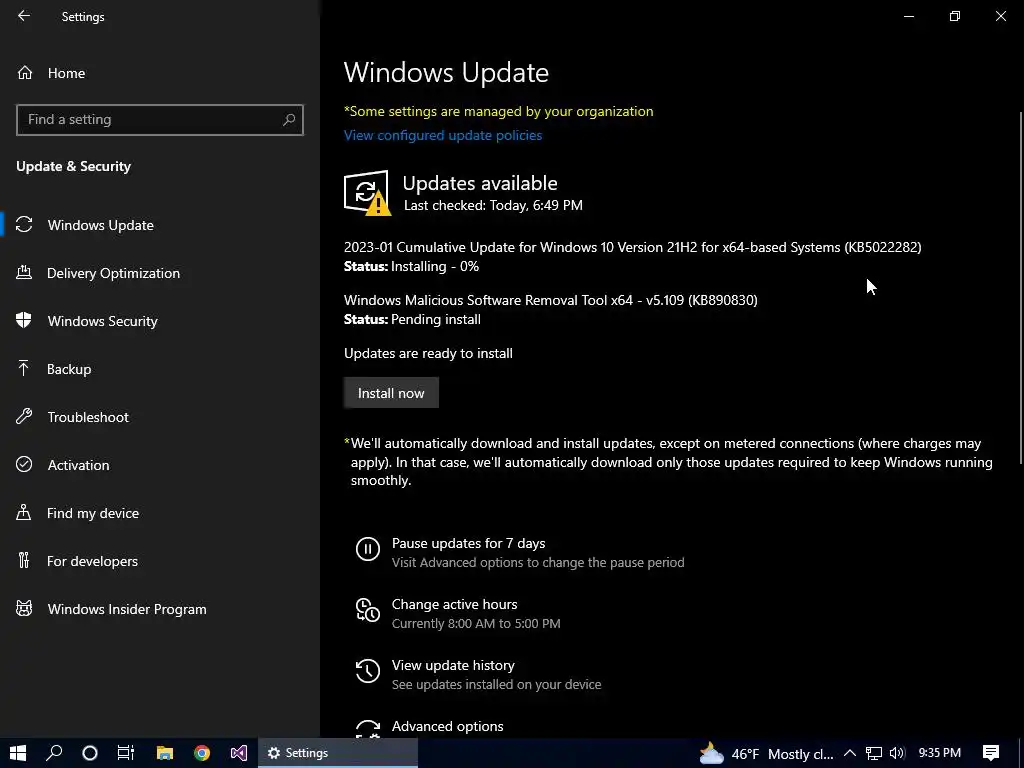The height and width of the screenshot is (768, 1024).
Task: Click the Troubleshoot wrench icon
Action: pos(24,417)
